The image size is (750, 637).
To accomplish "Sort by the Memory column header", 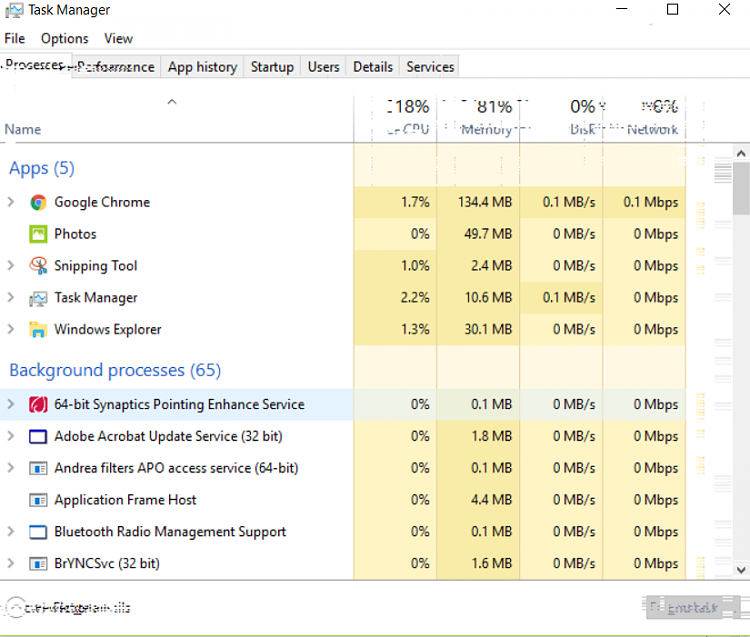I will coord(478,119).
